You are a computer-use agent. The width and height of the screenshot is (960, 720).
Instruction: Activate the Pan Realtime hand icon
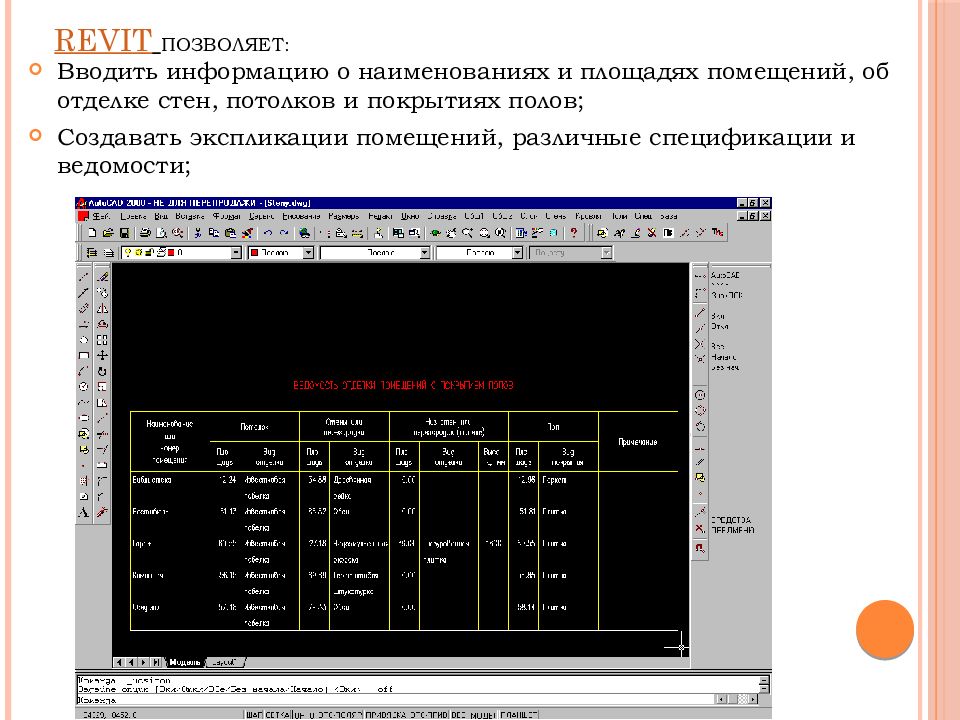pos(452,233)
